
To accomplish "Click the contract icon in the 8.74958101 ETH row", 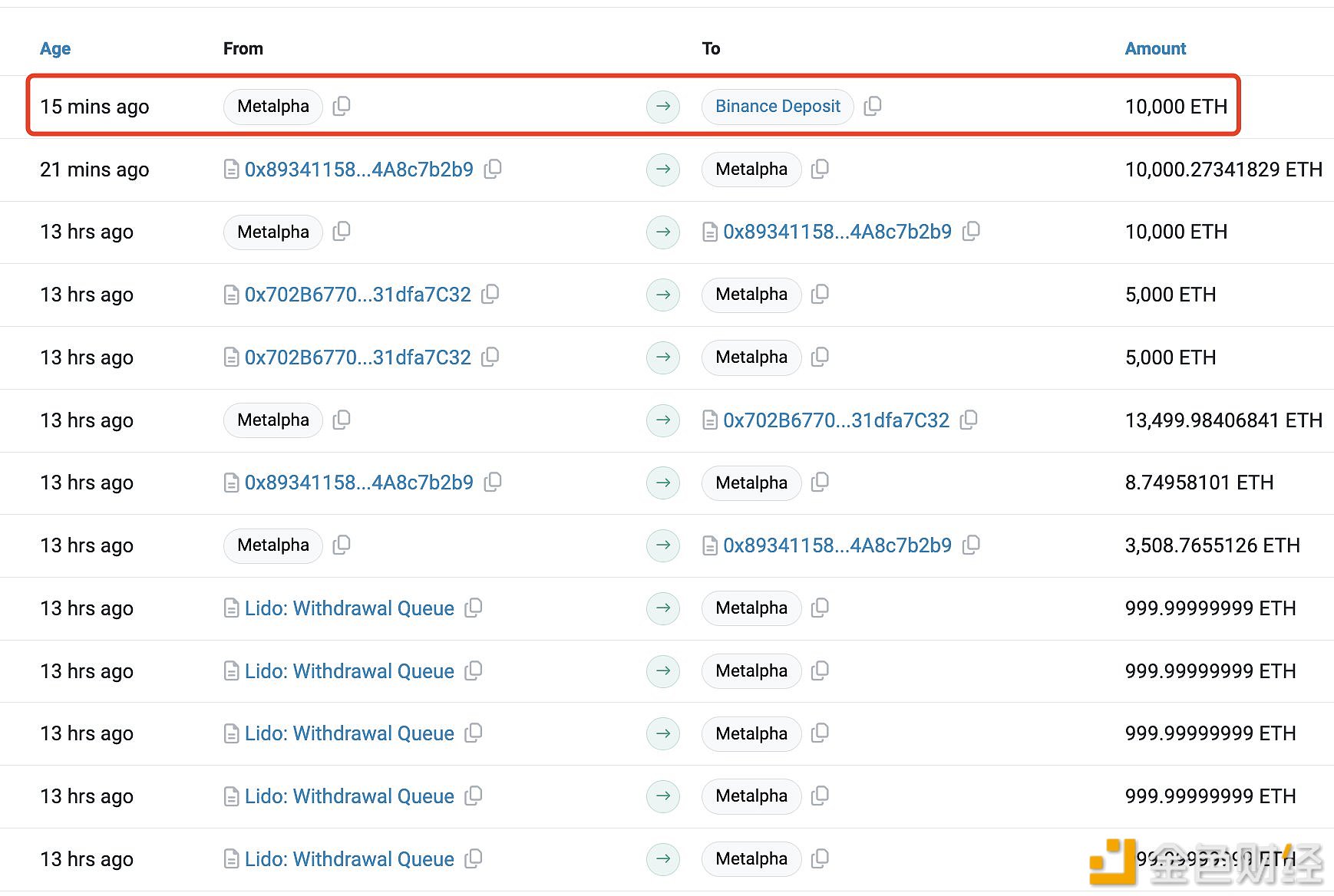I will point(231,483).
